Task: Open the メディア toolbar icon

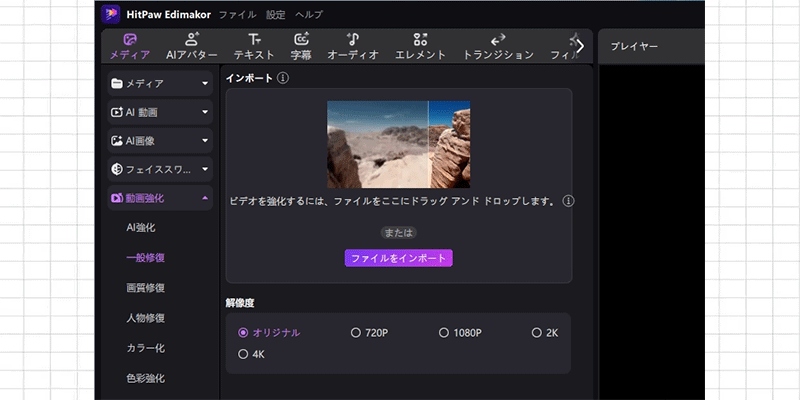Action: 130,39
